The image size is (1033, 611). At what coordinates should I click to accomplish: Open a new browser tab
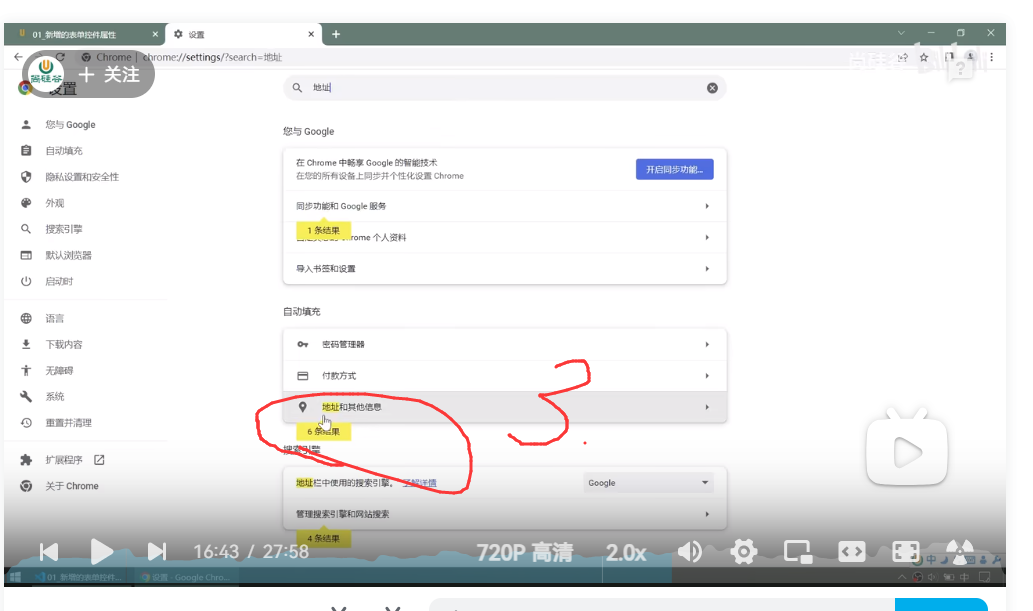(336, 34)
